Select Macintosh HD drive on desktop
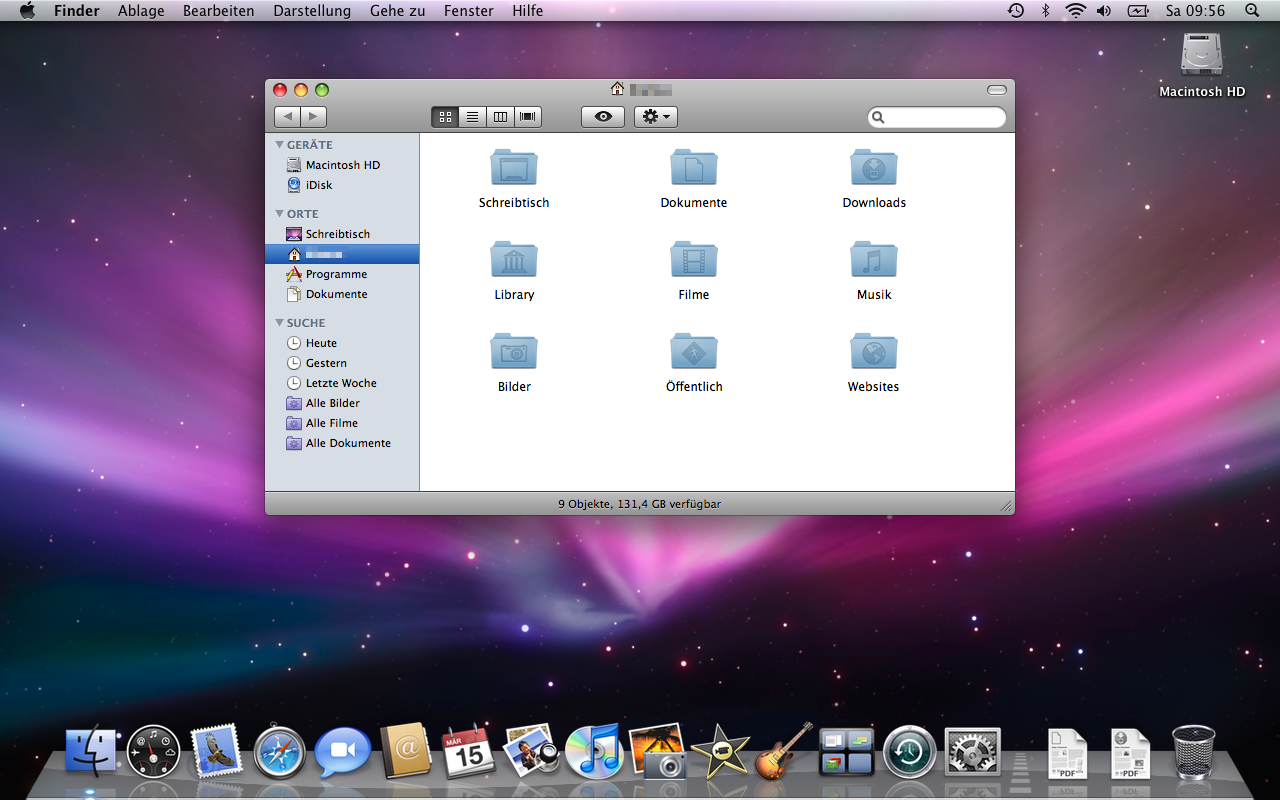 (x=1201, y=55)
